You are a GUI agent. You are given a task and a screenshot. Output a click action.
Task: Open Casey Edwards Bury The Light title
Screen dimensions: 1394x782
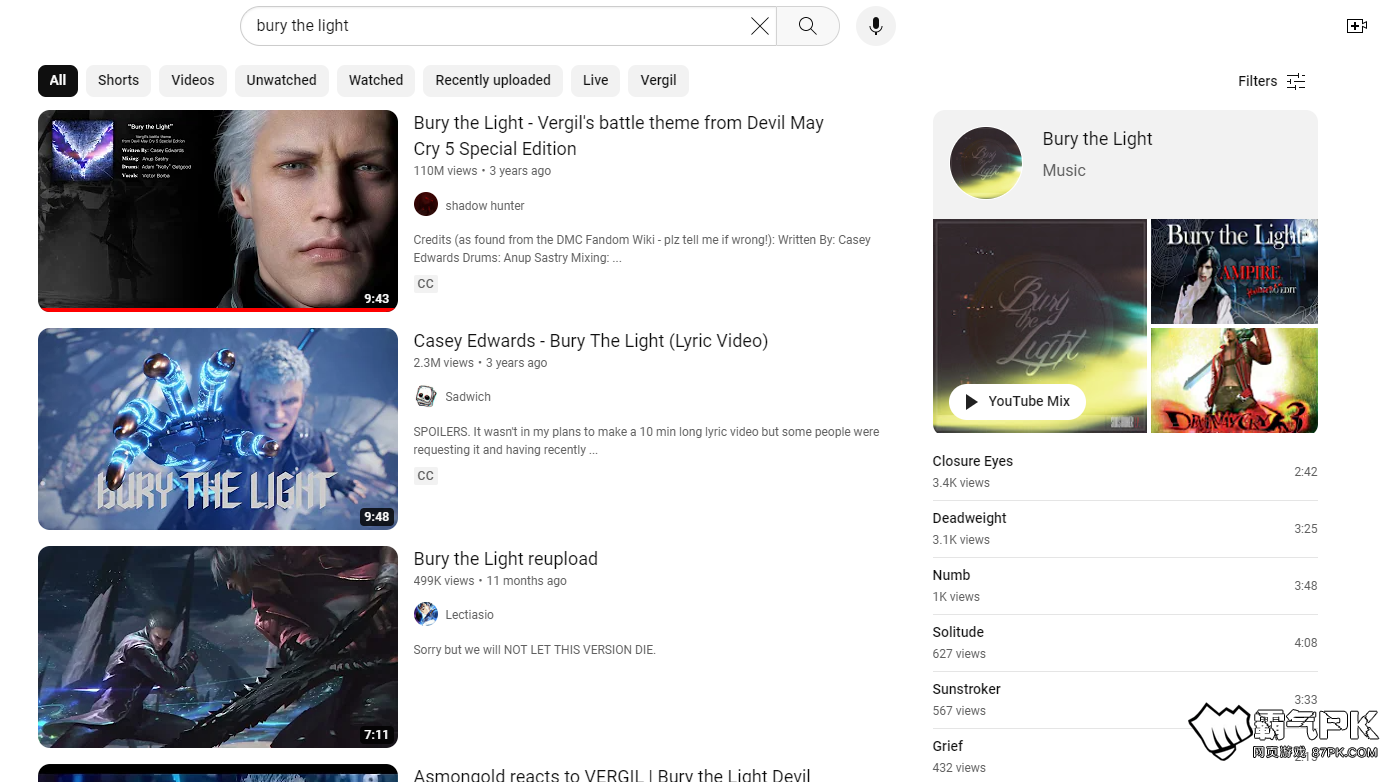[x=591, y=341]
